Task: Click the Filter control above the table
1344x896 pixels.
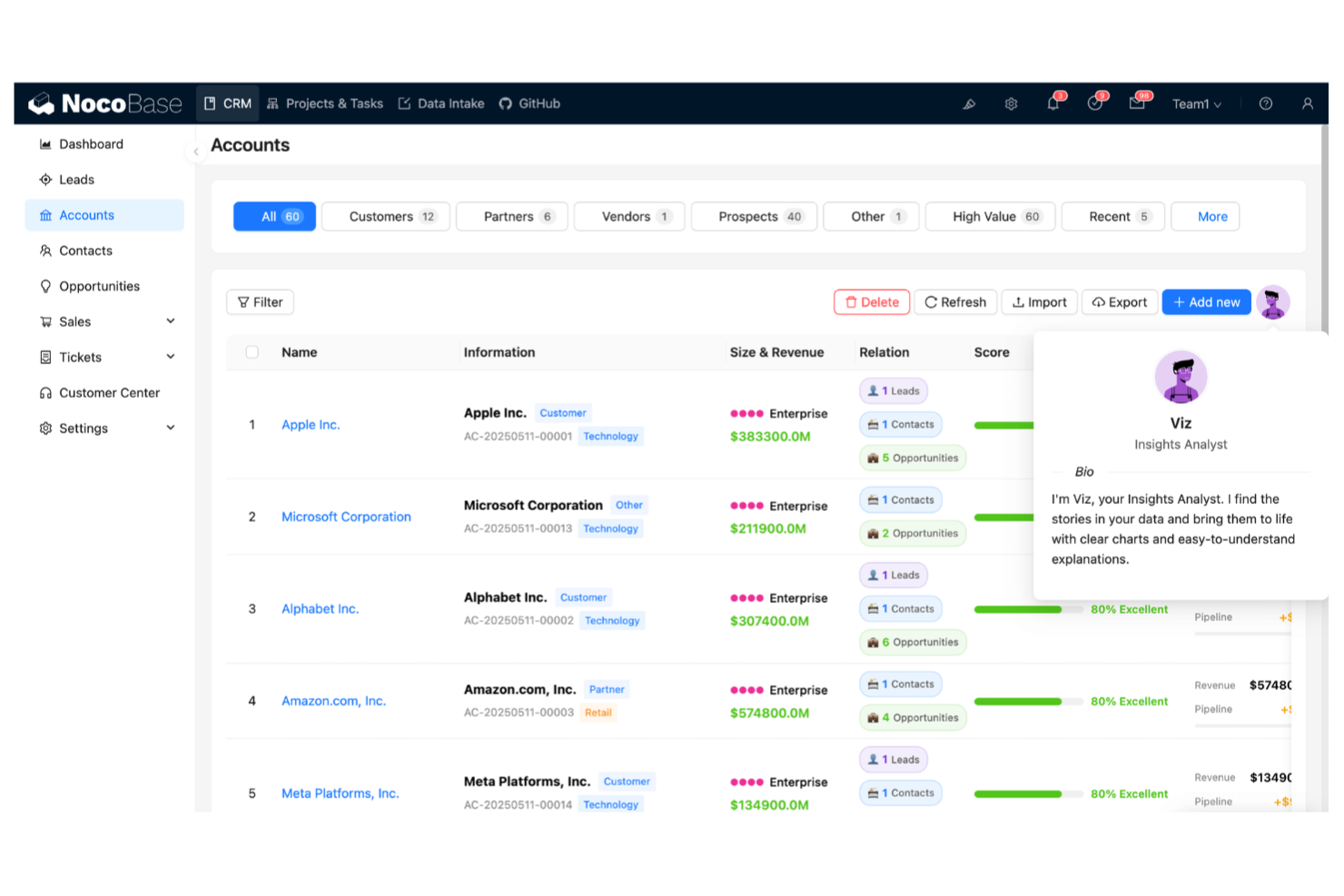Action: click(x=260, y=301)
